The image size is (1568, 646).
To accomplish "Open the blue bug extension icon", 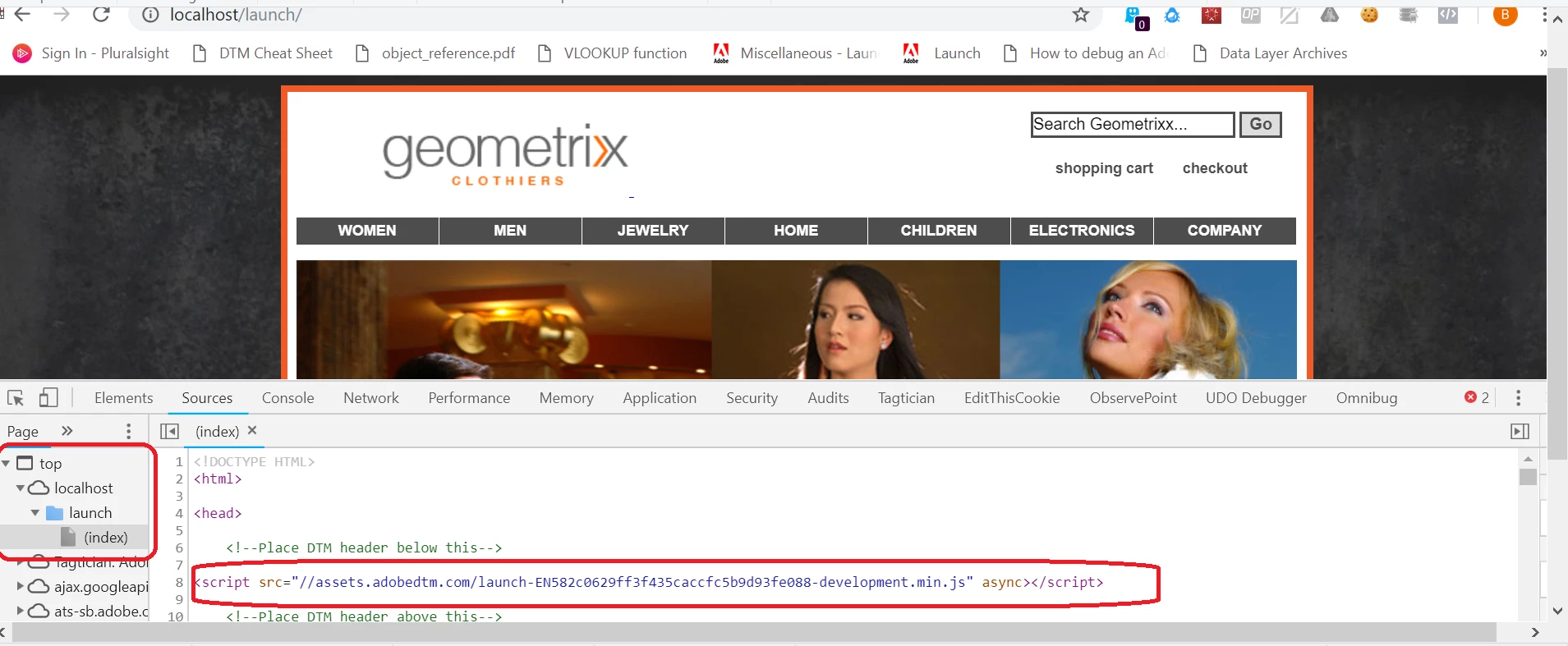I will [x=1172, y=15].
